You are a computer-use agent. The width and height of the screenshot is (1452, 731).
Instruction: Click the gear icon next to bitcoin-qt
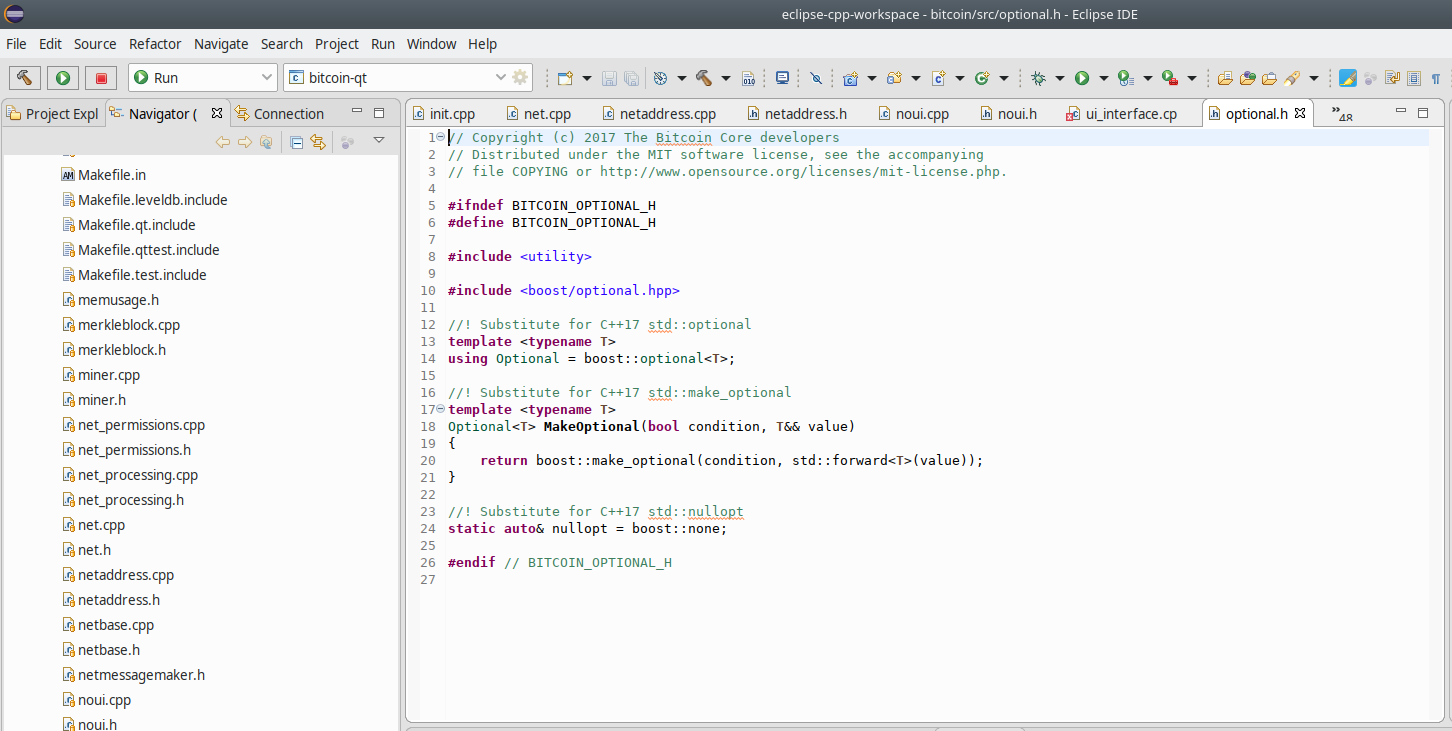520,78
